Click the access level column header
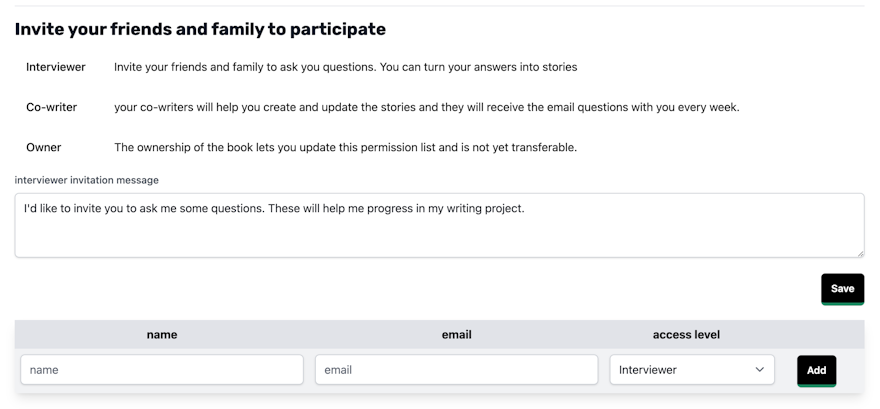The width and height of the screenshot is (880, 409). (x=686, y=335)
